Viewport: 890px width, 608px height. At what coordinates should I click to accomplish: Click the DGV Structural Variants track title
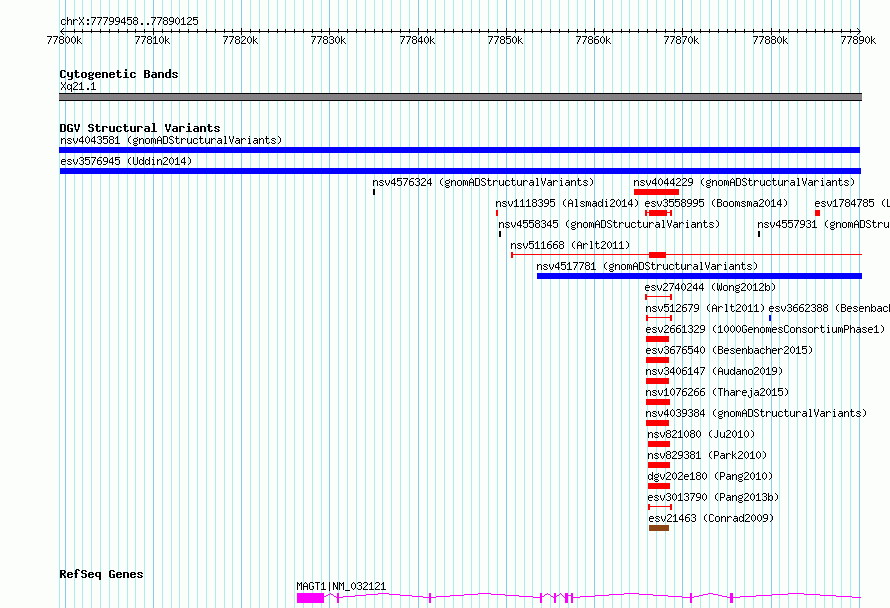point(140,128)
